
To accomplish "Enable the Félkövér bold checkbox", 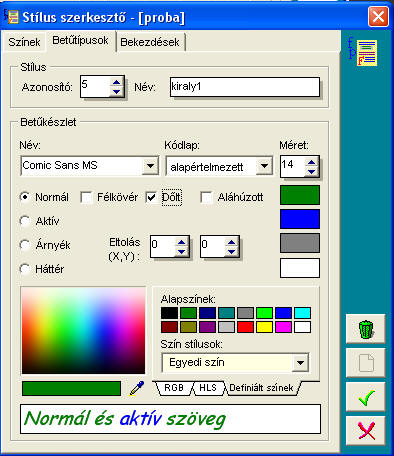I will pos(86,197).
